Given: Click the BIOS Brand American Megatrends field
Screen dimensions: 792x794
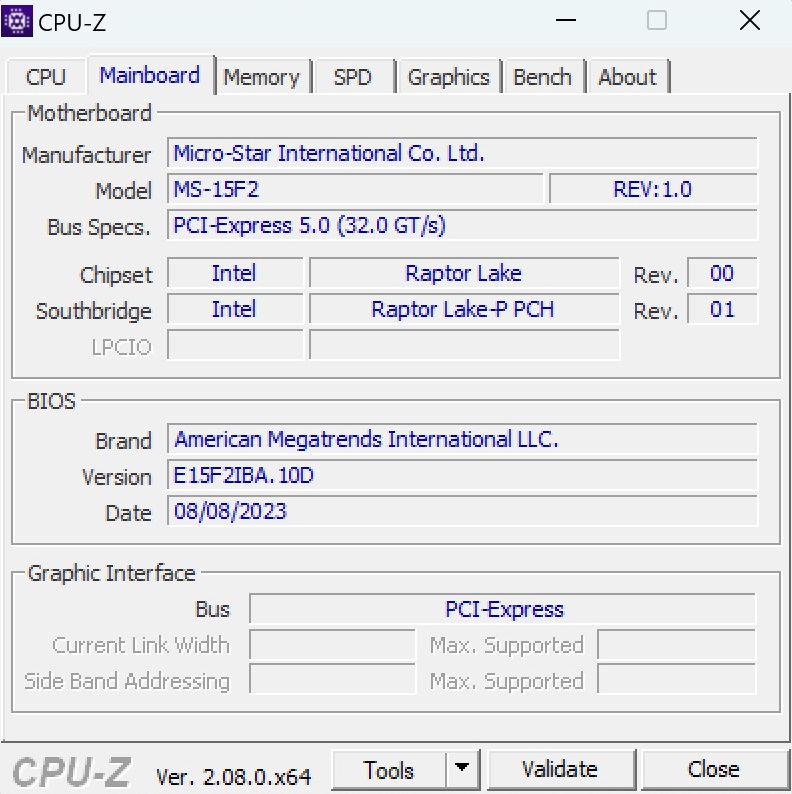Looking at the screenshot, I should point(462,439).
